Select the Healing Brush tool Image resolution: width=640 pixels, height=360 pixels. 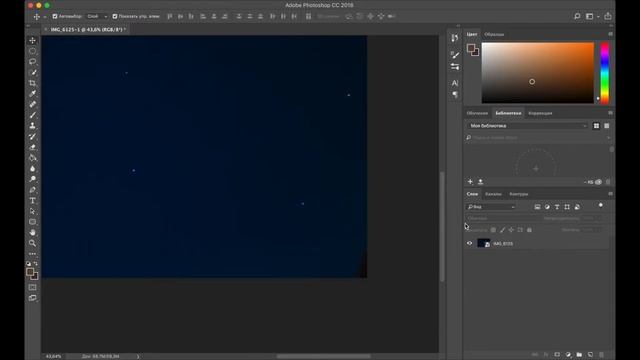(x=32, y=104)
